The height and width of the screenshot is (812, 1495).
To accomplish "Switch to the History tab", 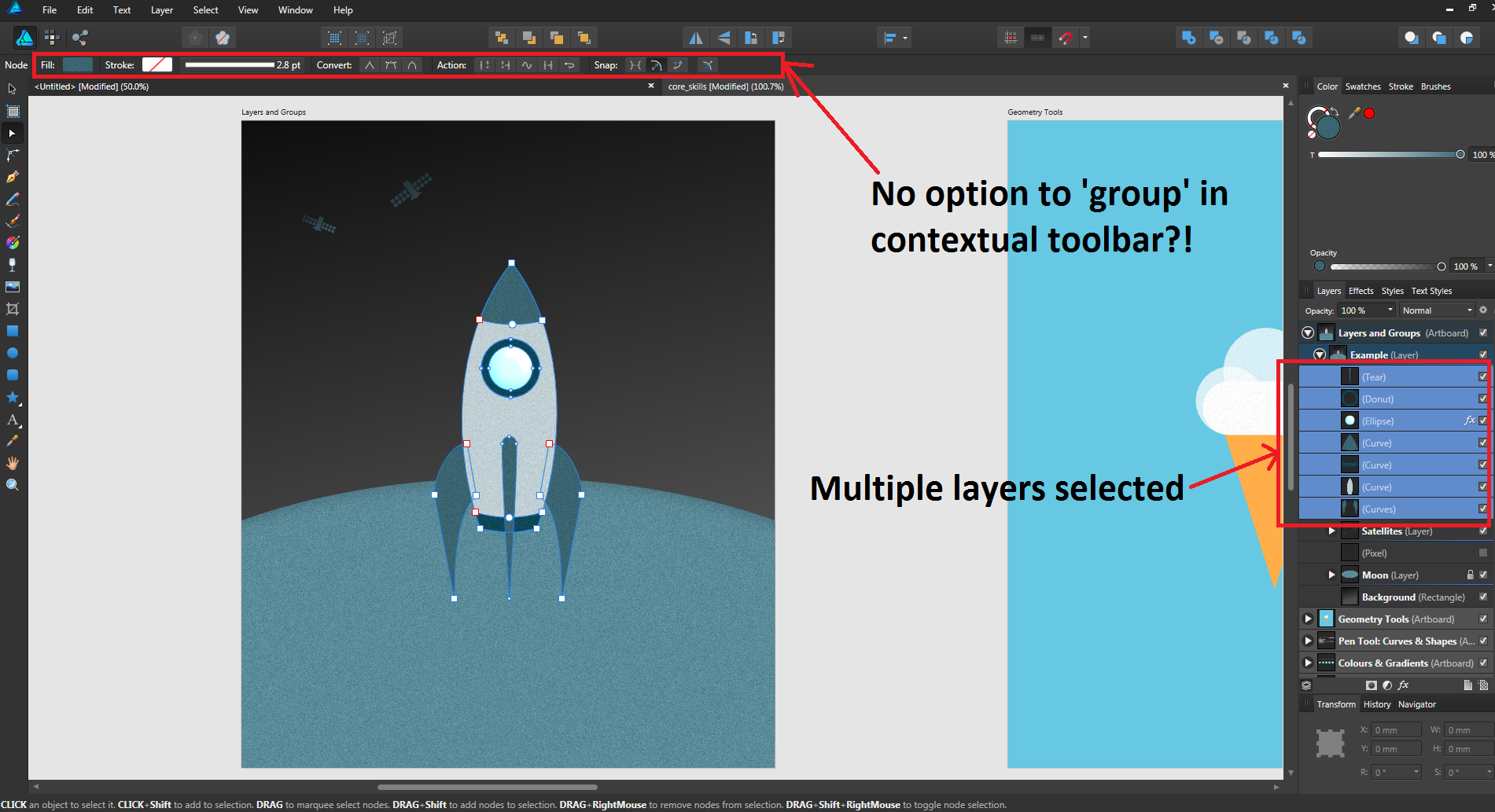I will (x=1377, y=704).
